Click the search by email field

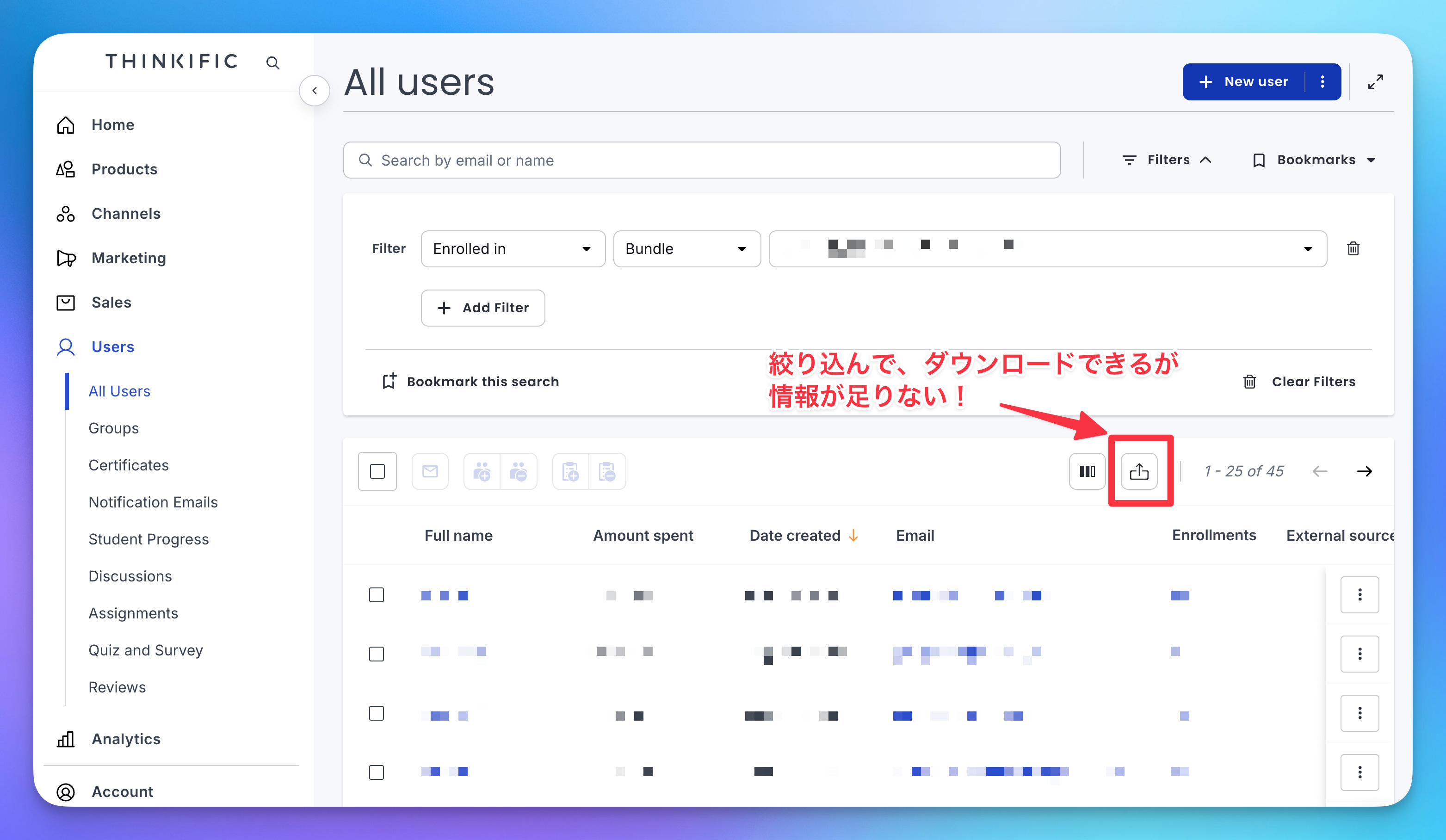click(x=701, y=160)
